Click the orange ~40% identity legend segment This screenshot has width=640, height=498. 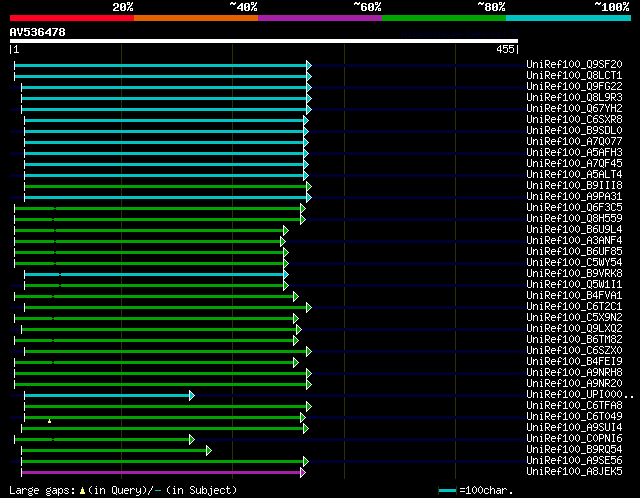pyautogui.click(x=196, y=18)
